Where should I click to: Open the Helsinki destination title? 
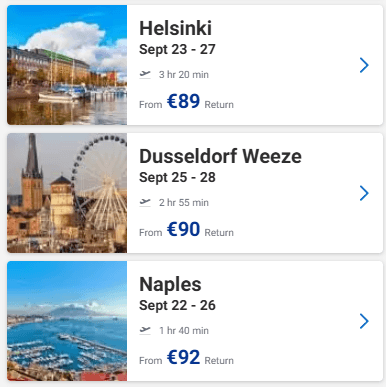(x=175, y=28)
